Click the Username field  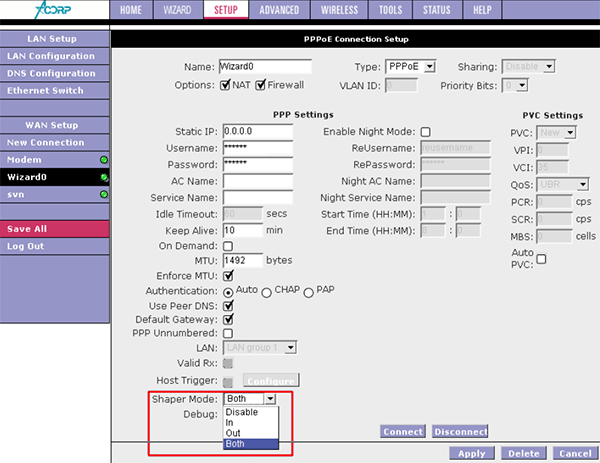(258, 148)
